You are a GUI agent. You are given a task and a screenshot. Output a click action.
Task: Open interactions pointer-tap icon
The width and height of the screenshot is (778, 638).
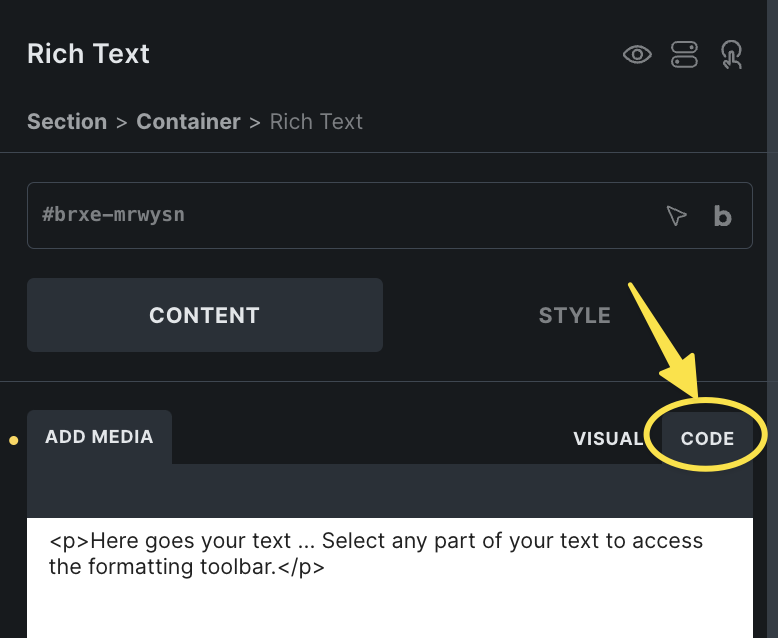(x=731, y=55)
